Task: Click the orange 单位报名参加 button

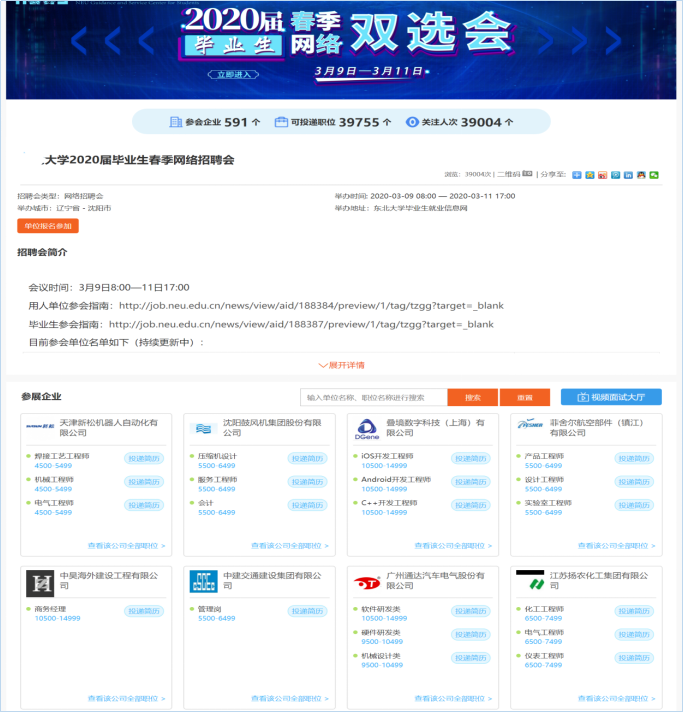Action: click(48, 226)
